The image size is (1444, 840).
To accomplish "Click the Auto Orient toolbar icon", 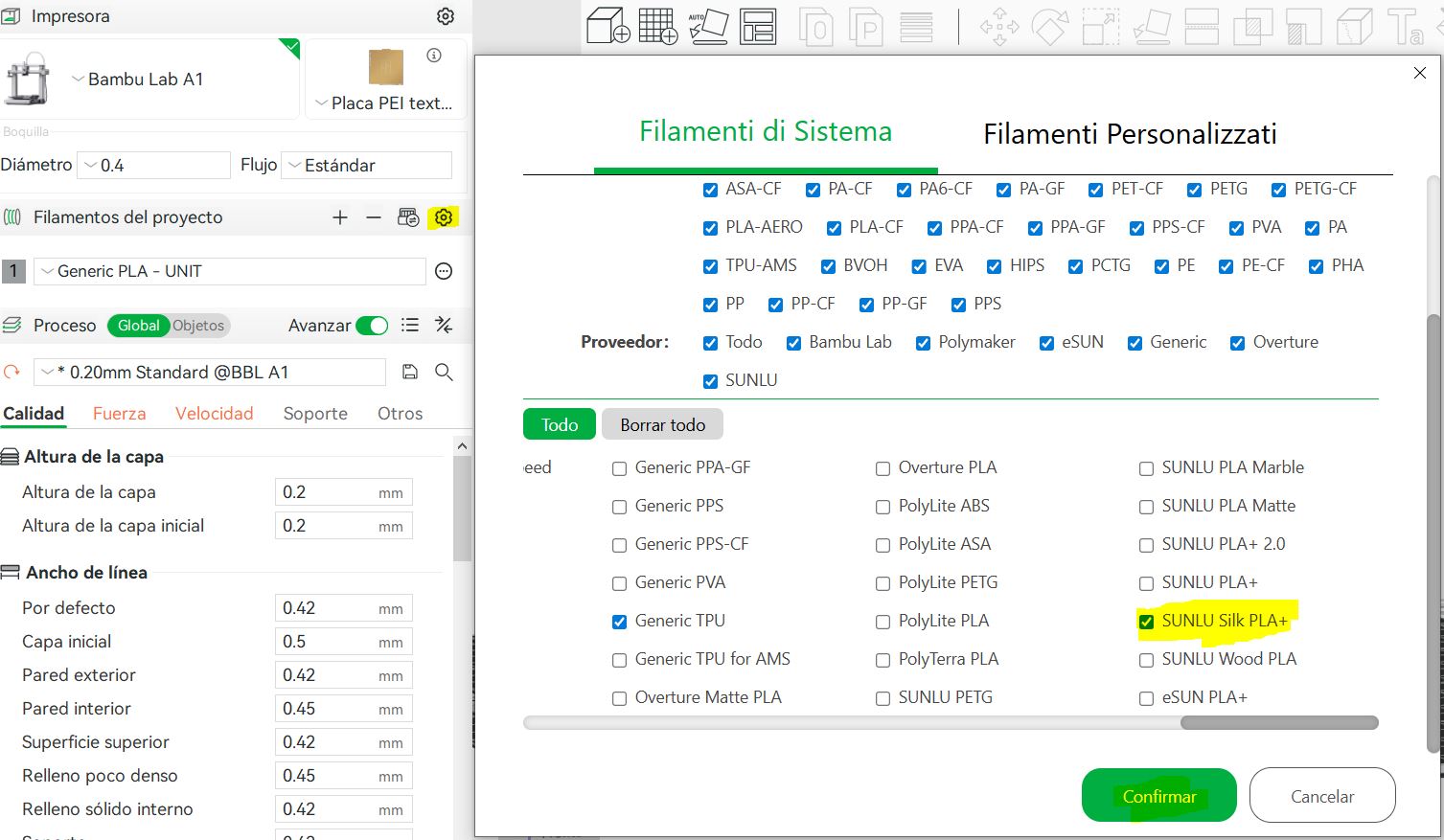I will [x=708, y=26].
